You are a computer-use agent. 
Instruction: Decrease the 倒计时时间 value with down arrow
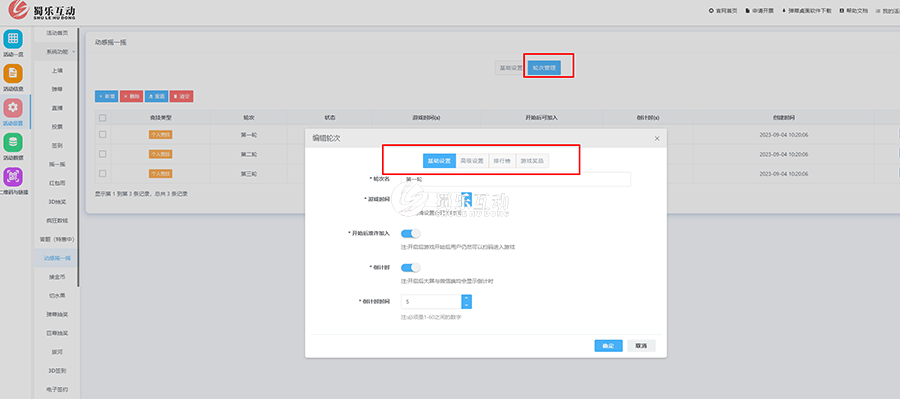(x=467, y=305)
